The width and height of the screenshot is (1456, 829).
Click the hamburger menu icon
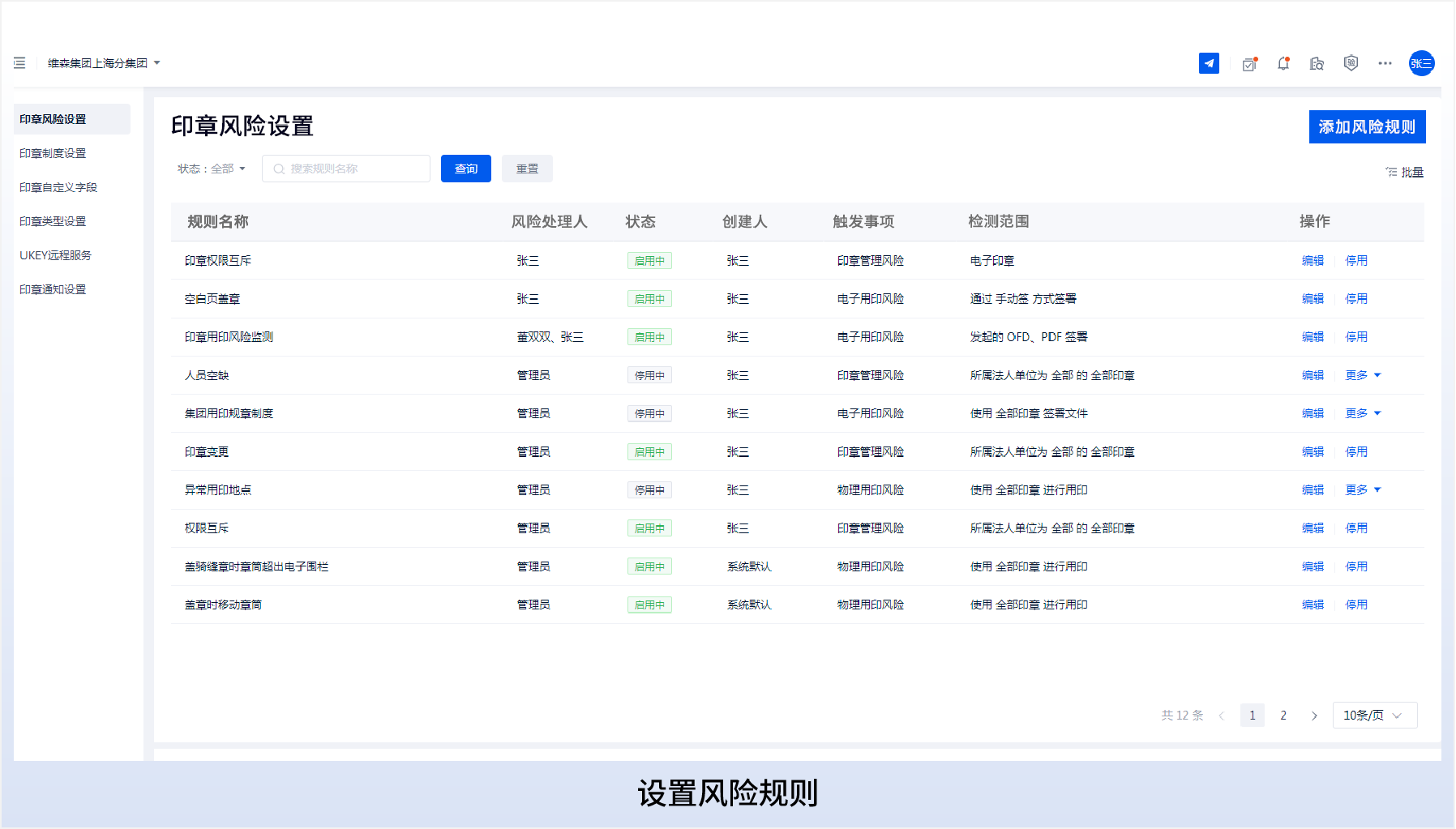[x=19, y=63]
